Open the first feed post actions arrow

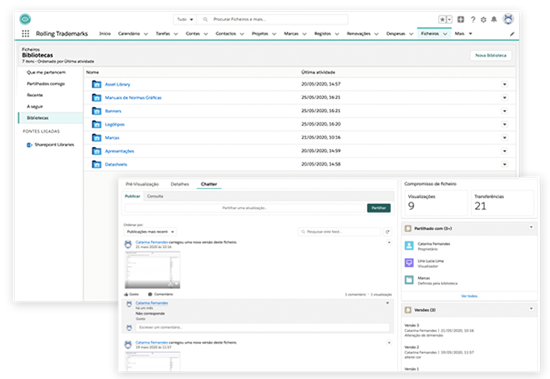coord(389,242)
